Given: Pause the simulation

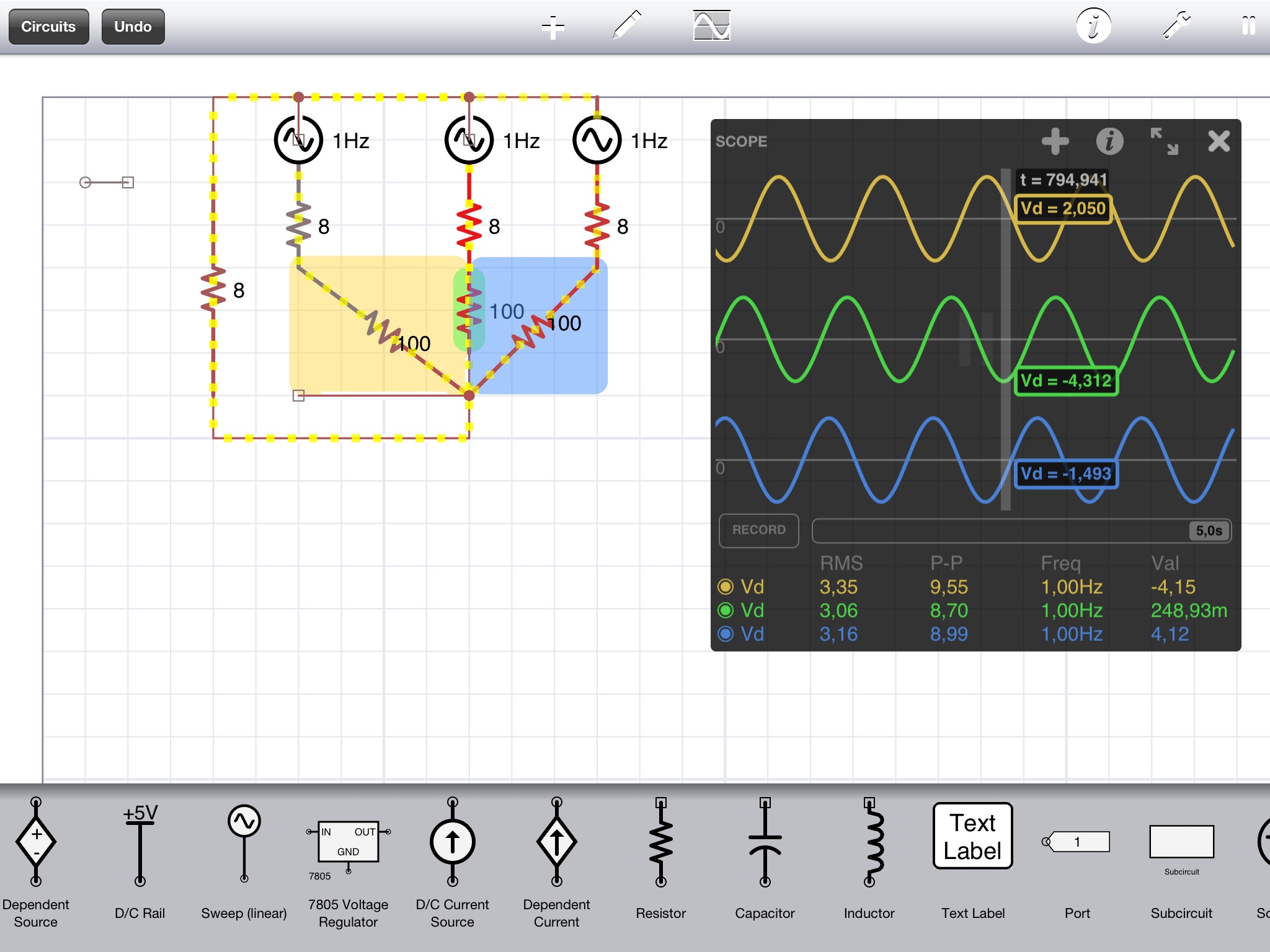Looking at the screenshot, I should pos(1248,26).
